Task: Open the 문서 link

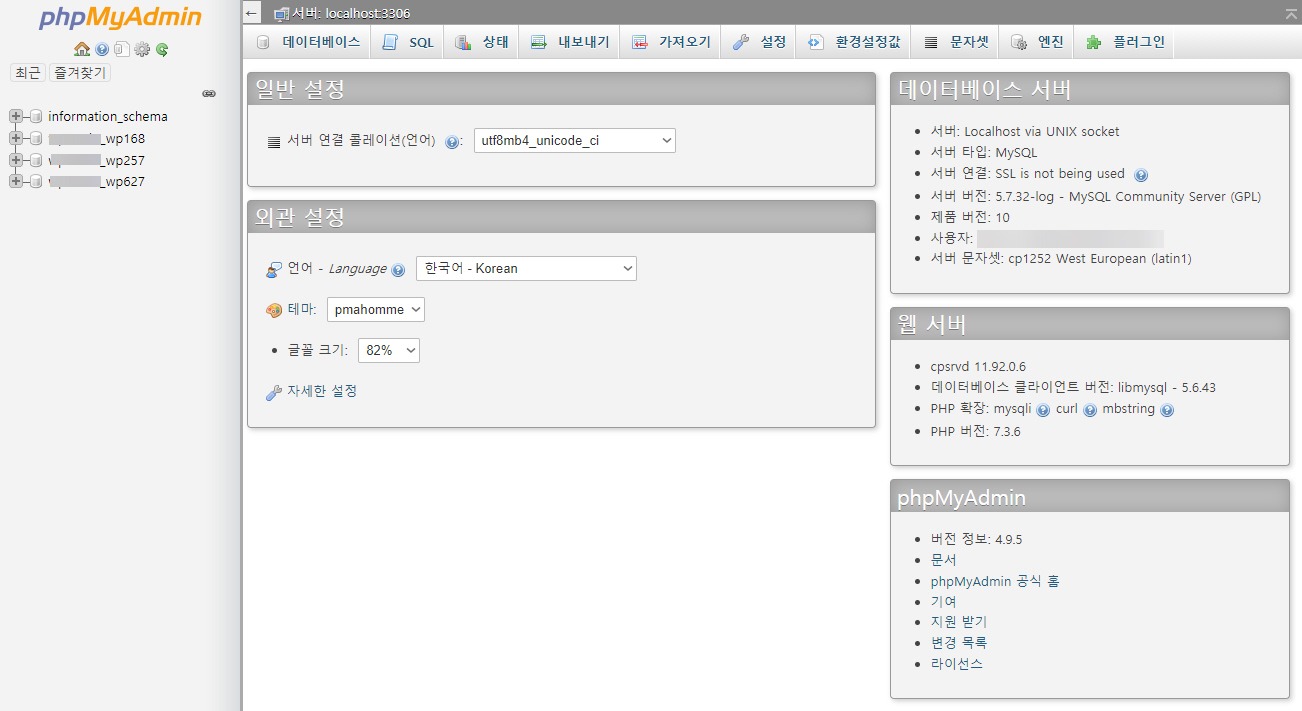Action: pyautogui.click(x=944, y=560)
